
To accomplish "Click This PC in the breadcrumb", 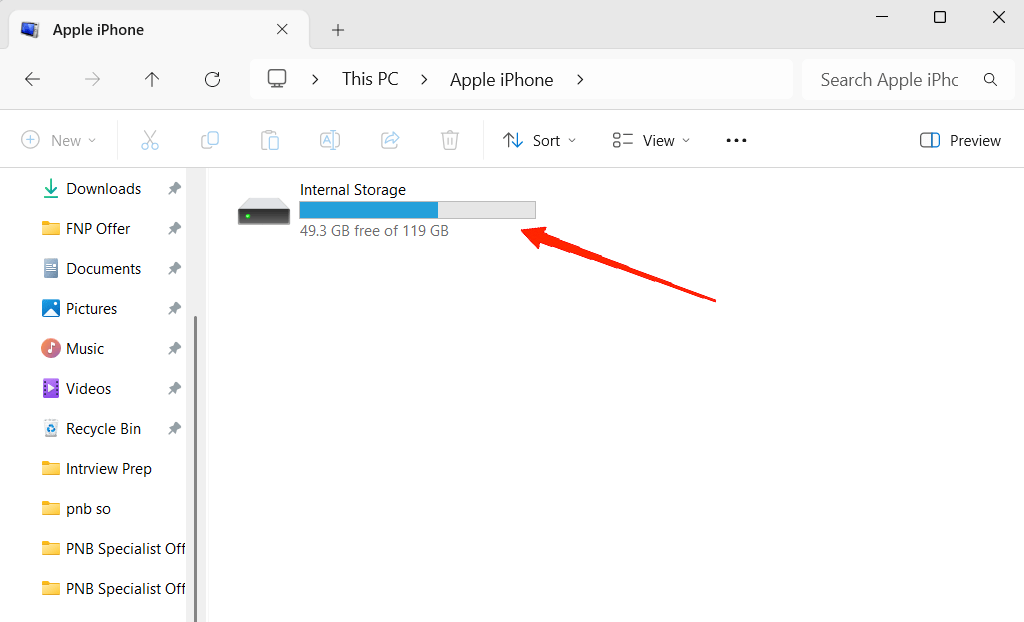I will point(370,79).
